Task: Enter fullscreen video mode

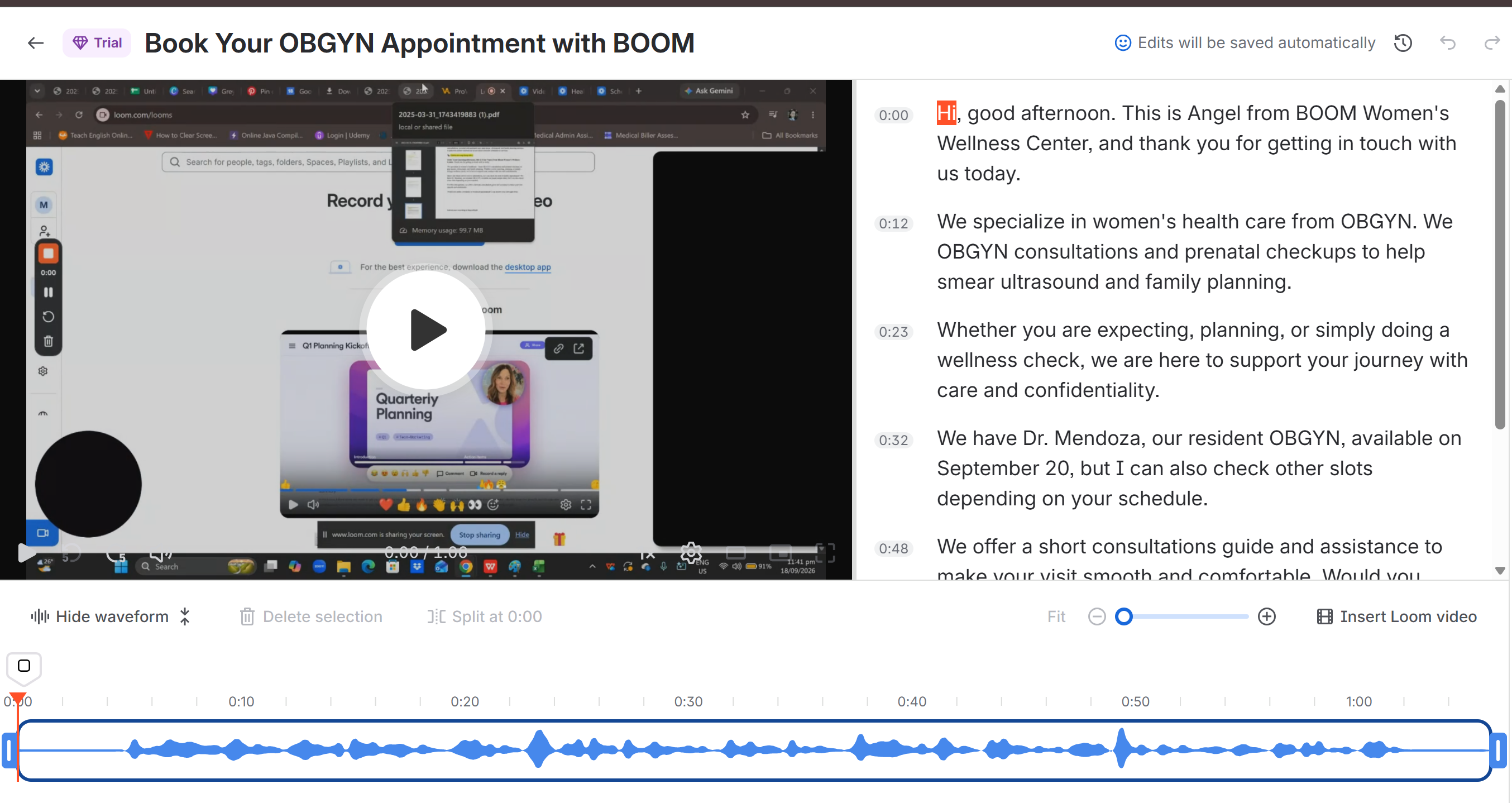Action: point(825,552)
